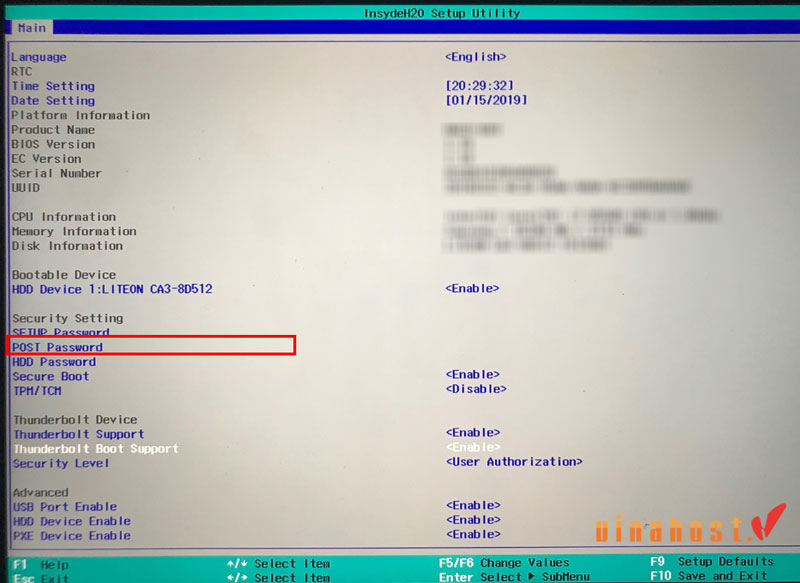Click the Bootable Device heading
Viewport: 800px width, 583px height.
pos(64,275)
